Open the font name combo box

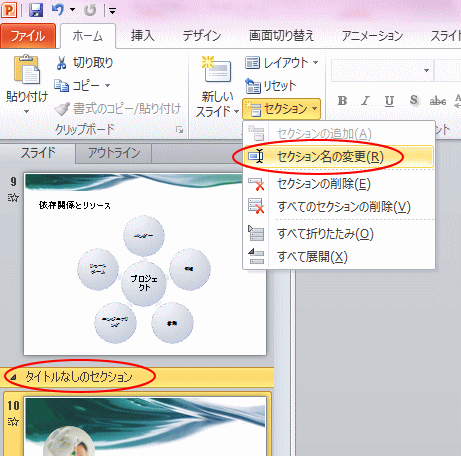pyautogui.click(x=382, y=70)
